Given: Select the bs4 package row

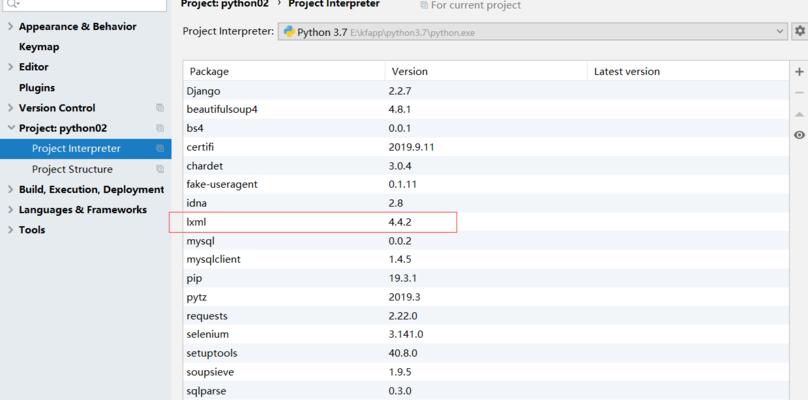Looking at the screenshot, I should pyautogui.click(x=486, y=128).
